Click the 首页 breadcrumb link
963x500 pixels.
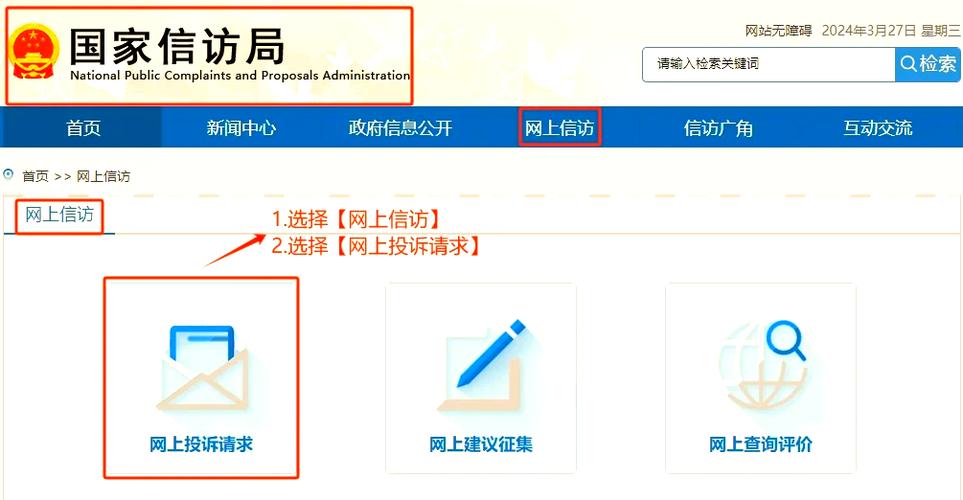tap(36, 176)
